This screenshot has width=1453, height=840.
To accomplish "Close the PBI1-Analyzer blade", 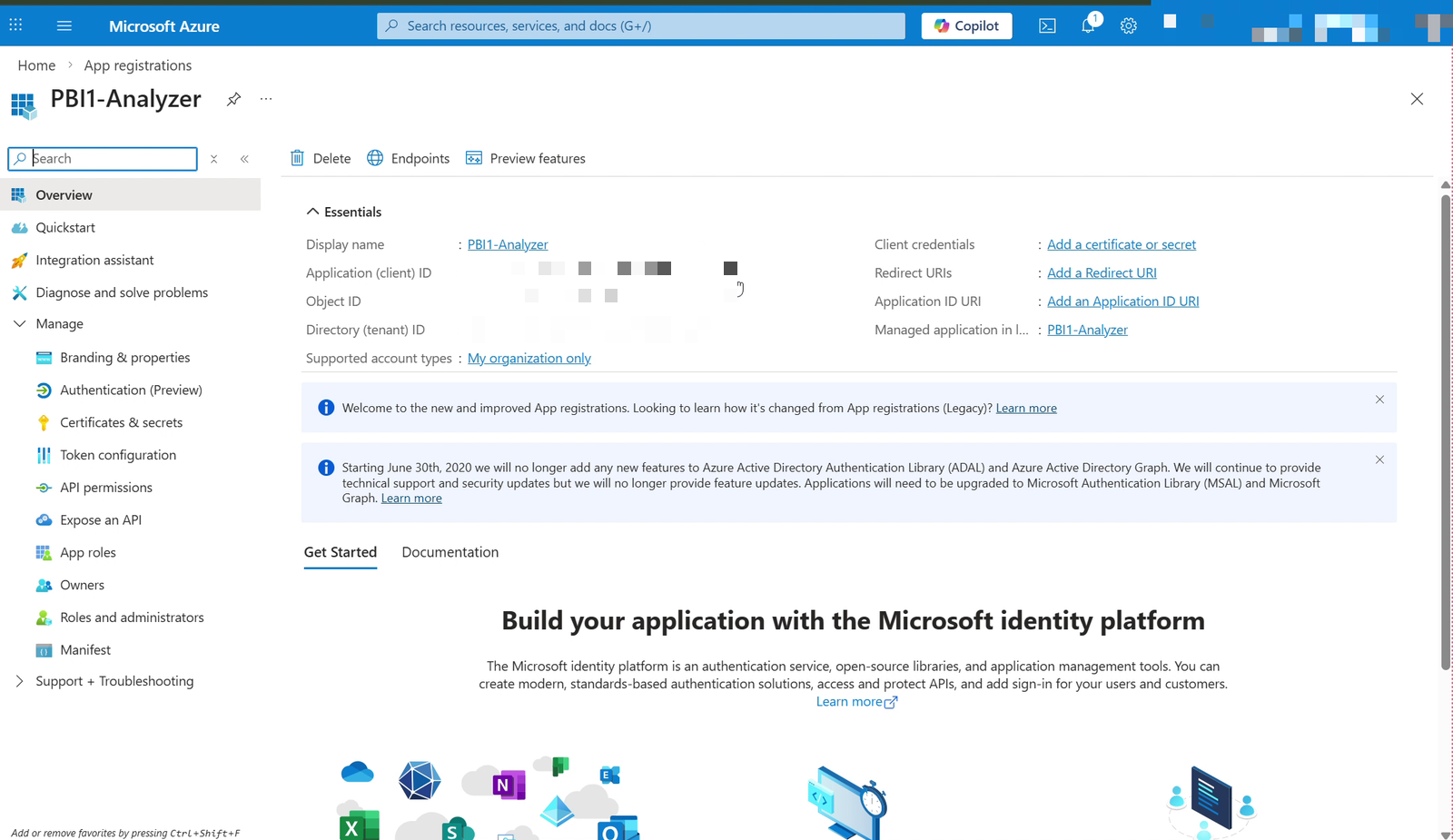I will 1417,99.
